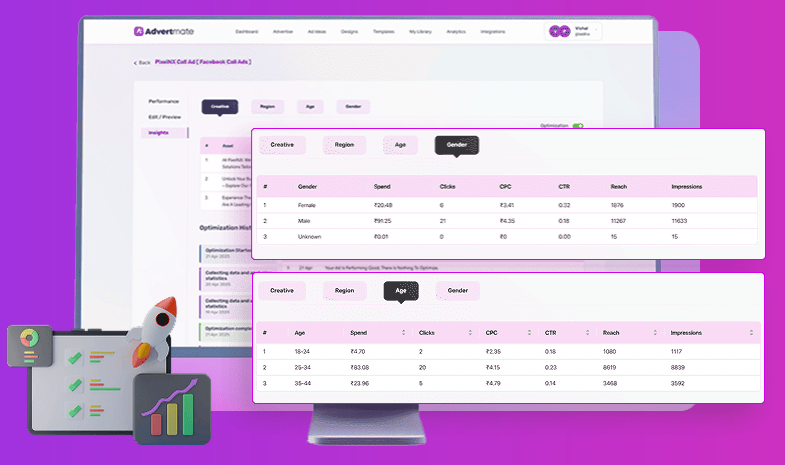Click the bar chart growth icon
Image resolution: width=785 pixels, height=465 pixels.
(x=171, y=410)
